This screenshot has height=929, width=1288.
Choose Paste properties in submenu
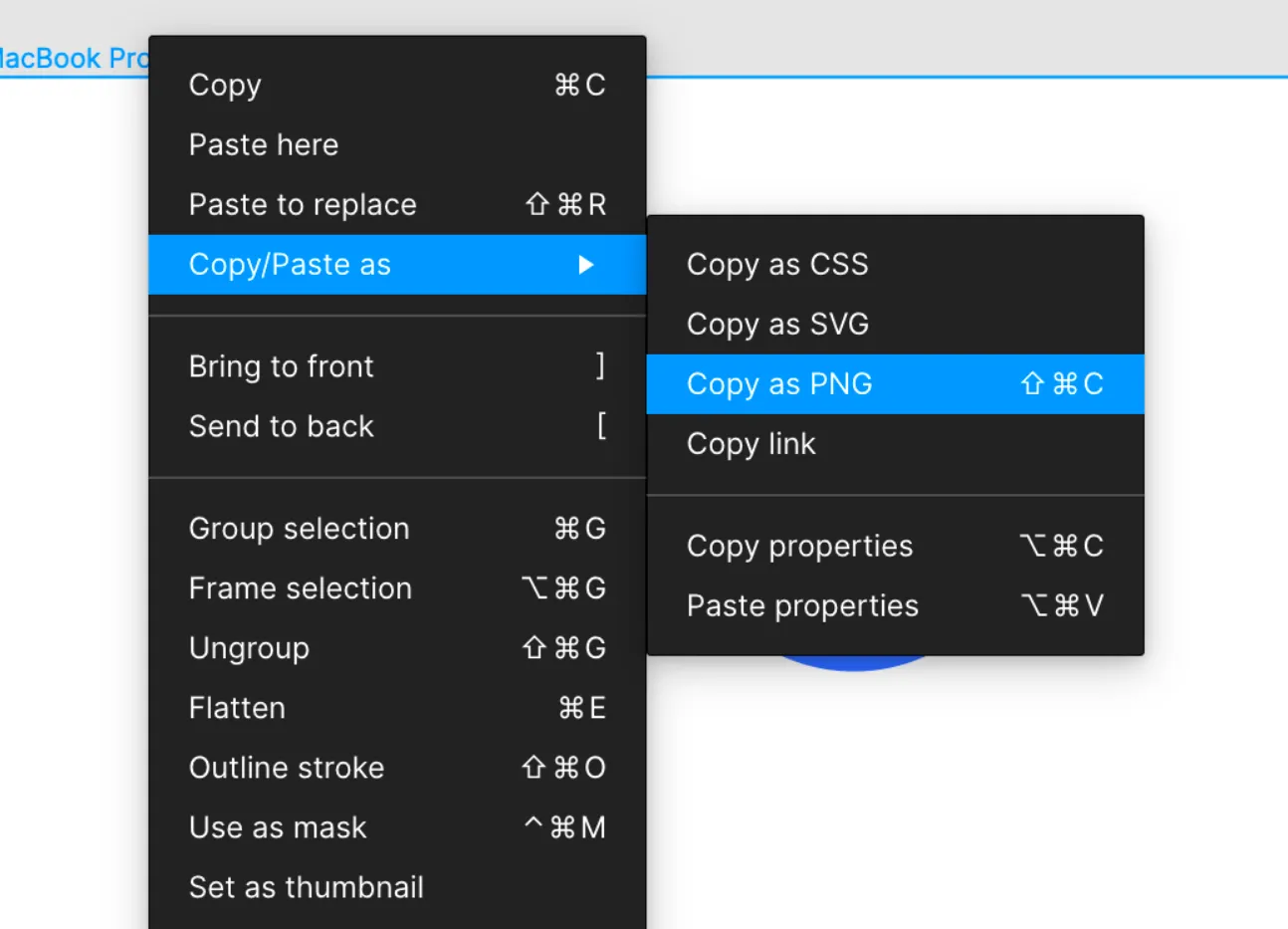pyautogui.click(x=895, y=605)
